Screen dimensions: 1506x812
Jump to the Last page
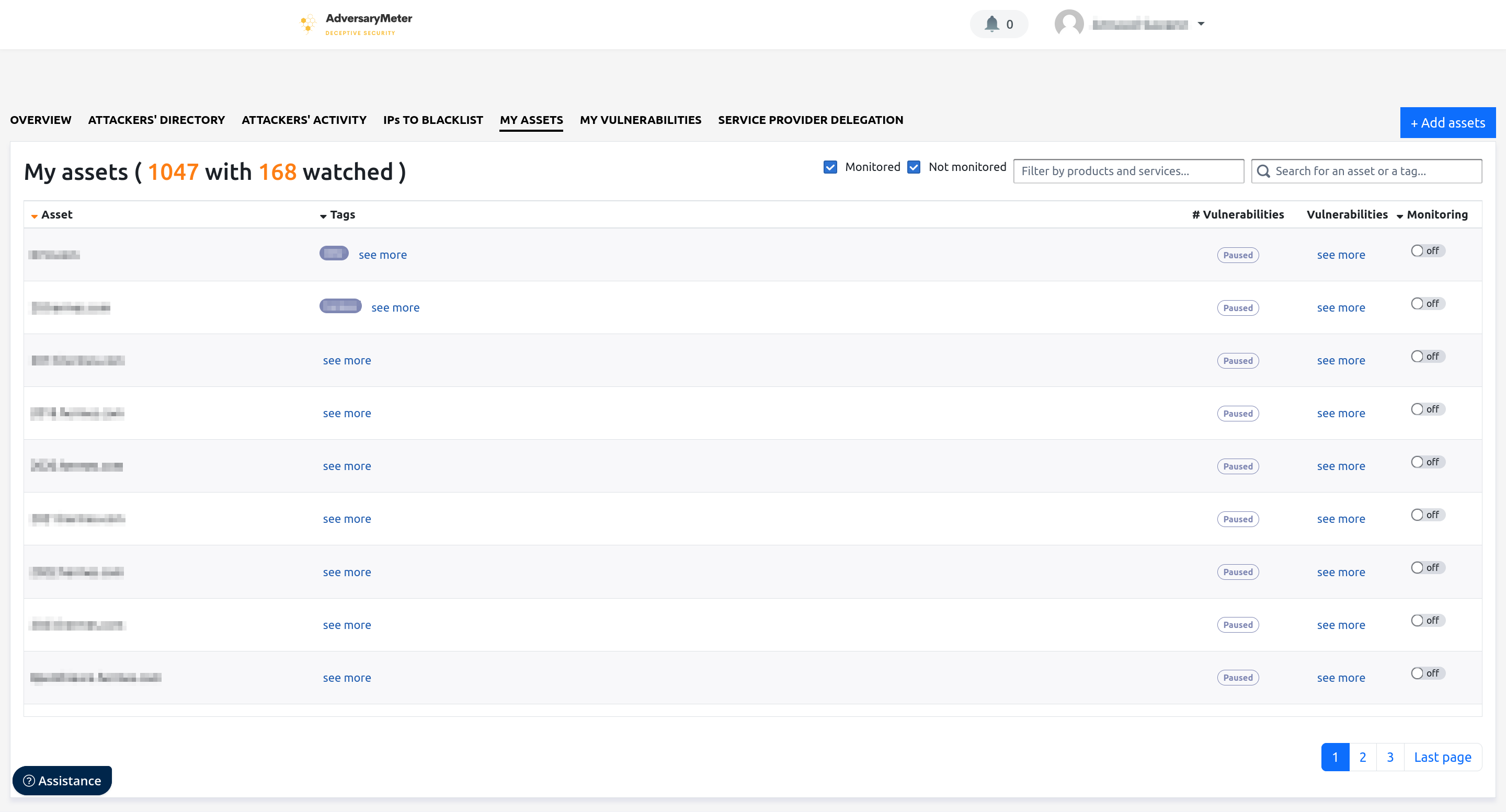point(1442,757)
